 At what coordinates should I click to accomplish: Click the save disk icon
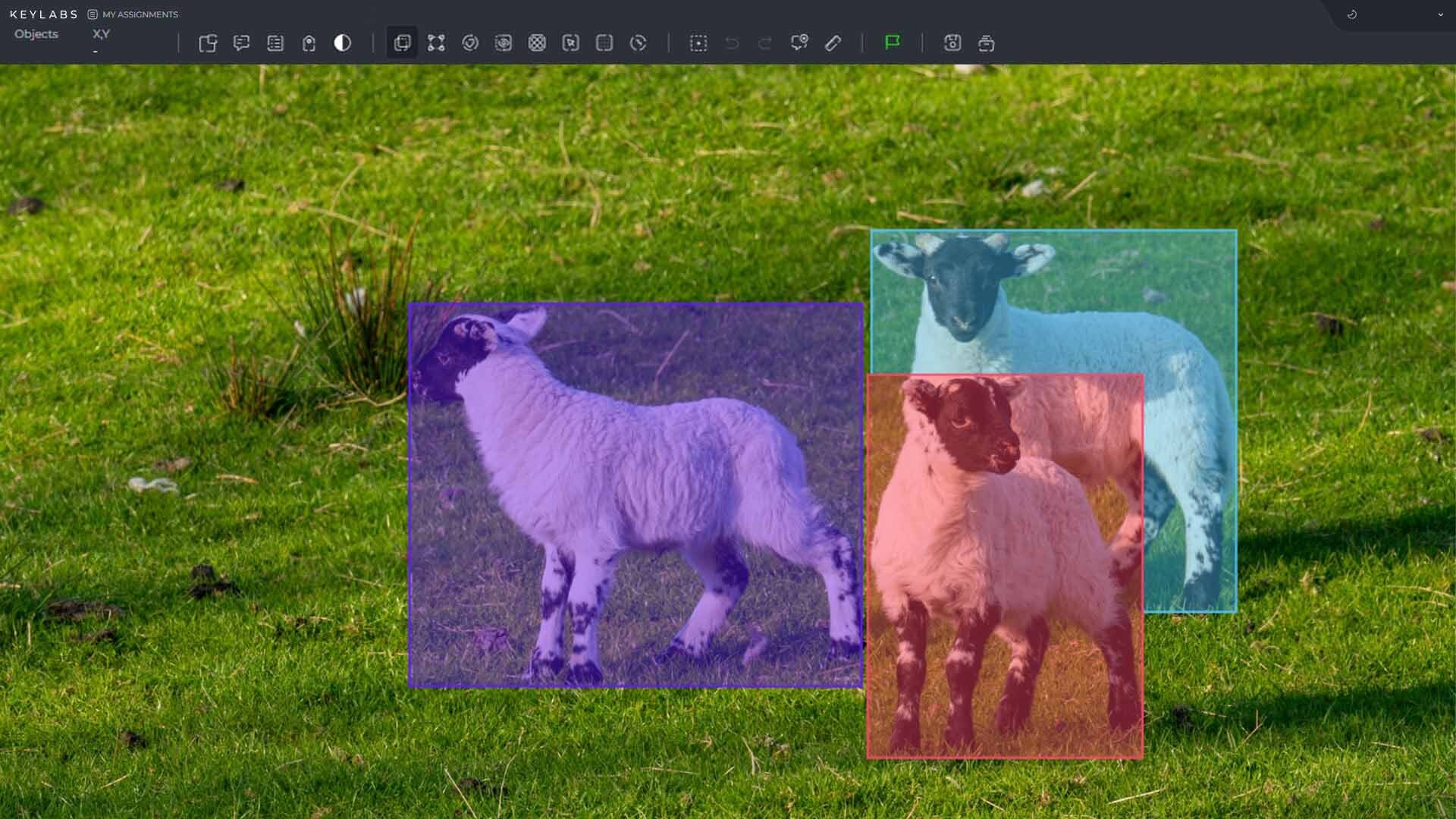coord(952,43)
